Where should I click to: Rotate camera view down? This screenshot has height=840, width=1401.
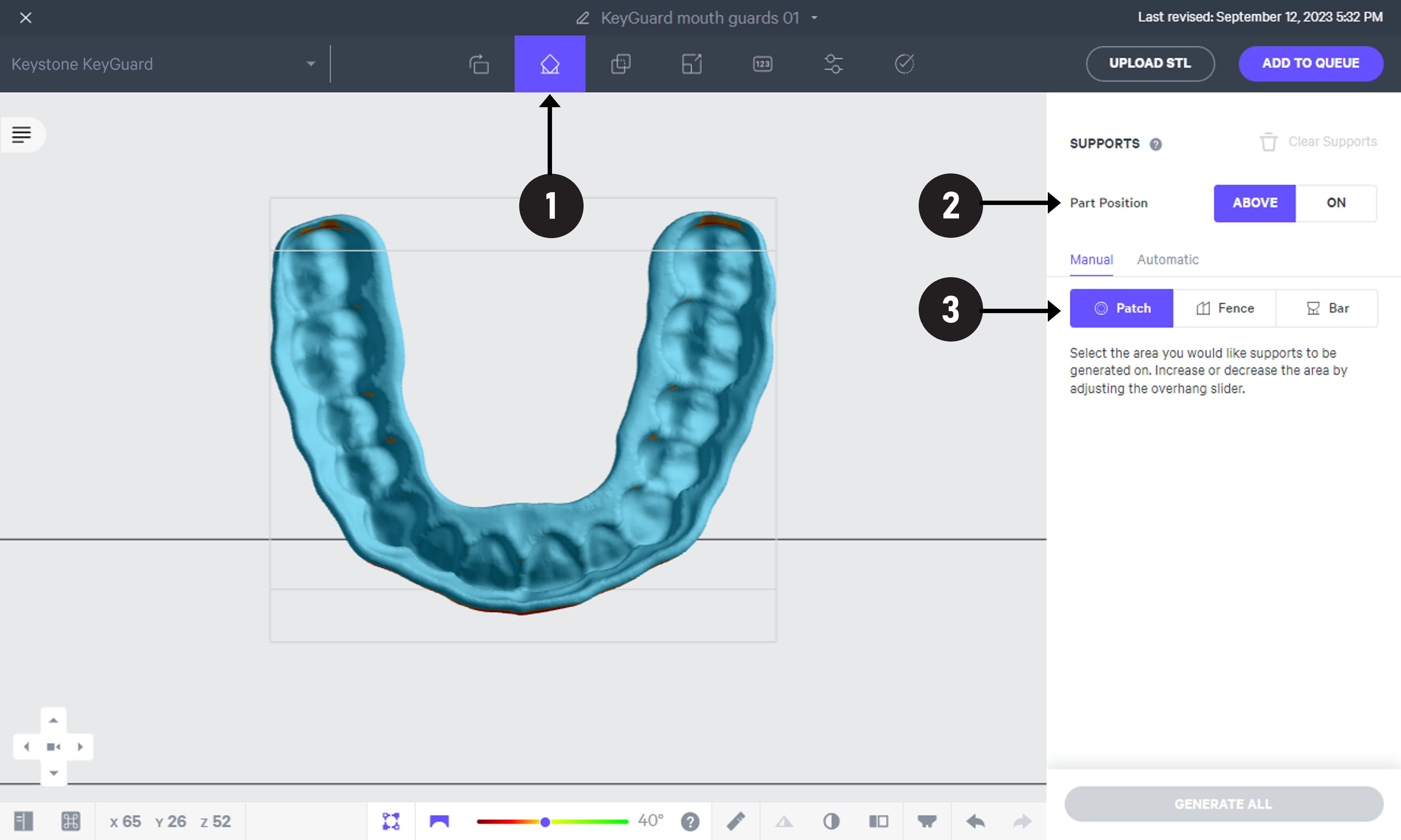(54, 772)
